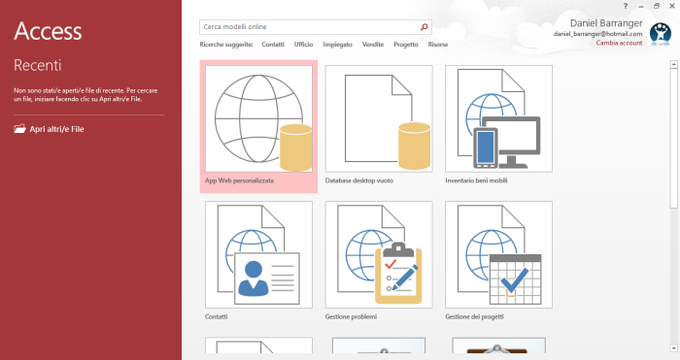Close the Access window
This screenshot has width=680, height=360.
click(x=672, y=6)
